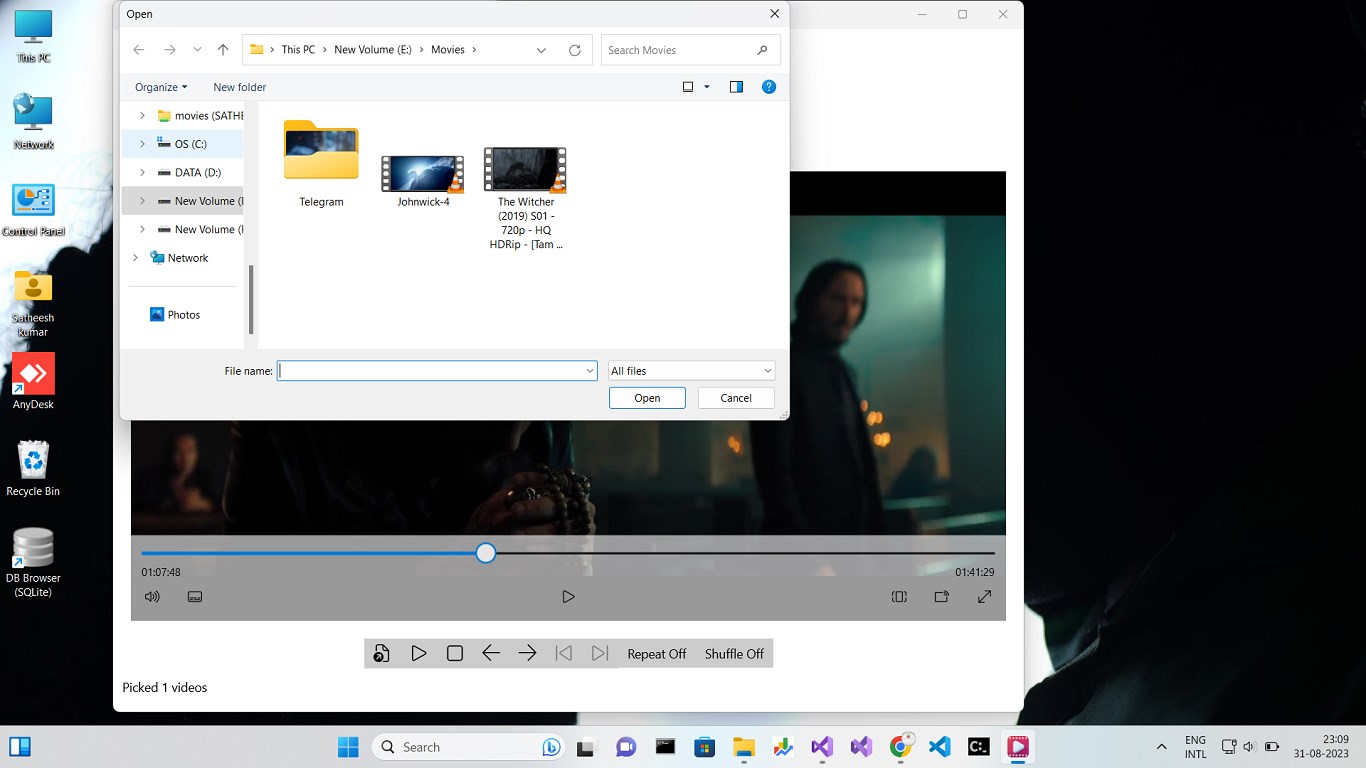Change the view with the view icon

pyautogui.click(x=688, y=87)
